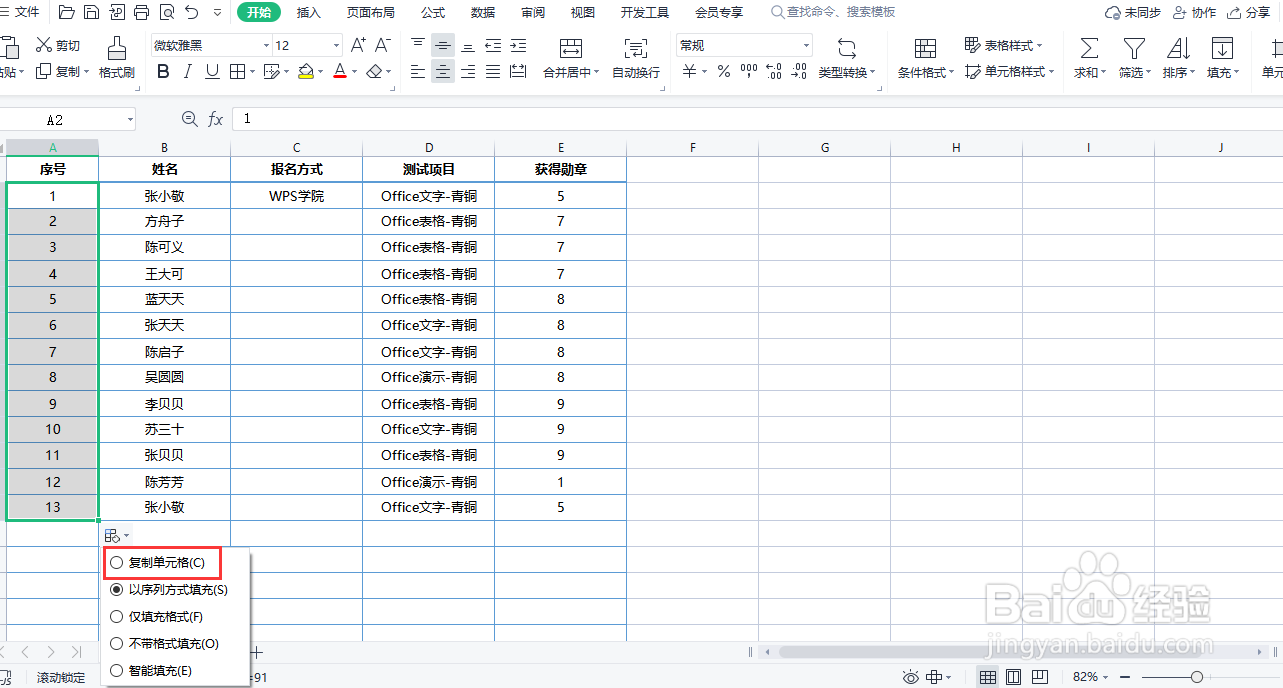Toggle bold formatting

pyautogui.click(x=163, y=71)
